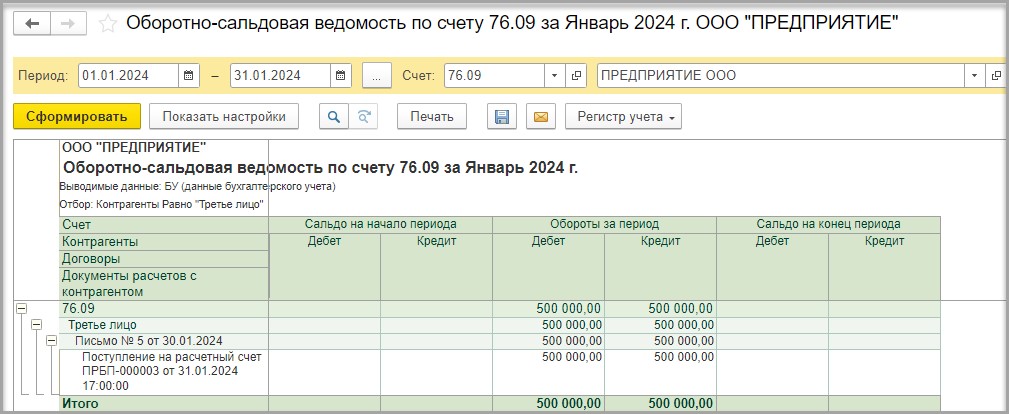The width and height of the screenshot is (1009, 414).
Task: Open calendar for period end date
Action: tap(341, 76)
